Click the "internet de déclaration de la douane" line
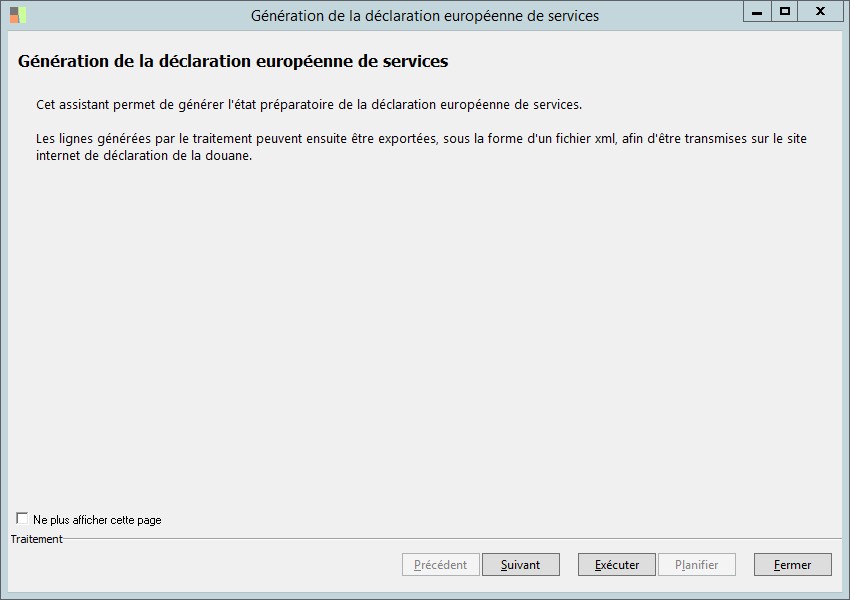This screenshot has height=600, width=850. coord(143,156)
